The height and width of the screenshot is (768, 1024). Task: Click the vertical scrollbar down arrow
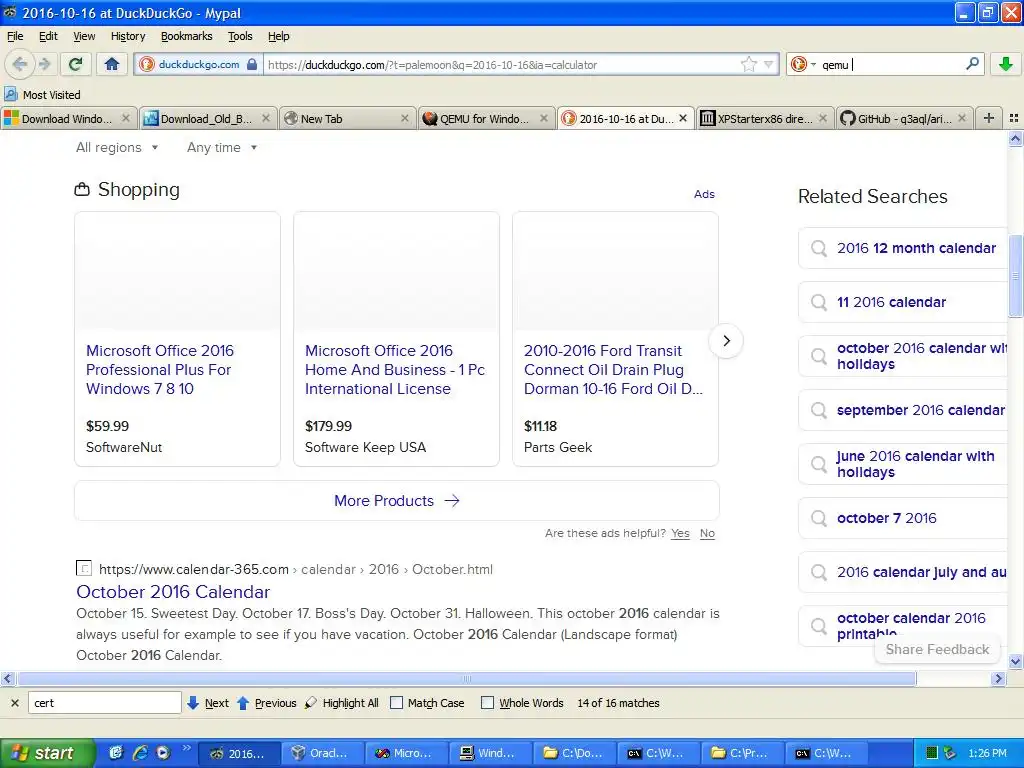(x=1016, y=661)
